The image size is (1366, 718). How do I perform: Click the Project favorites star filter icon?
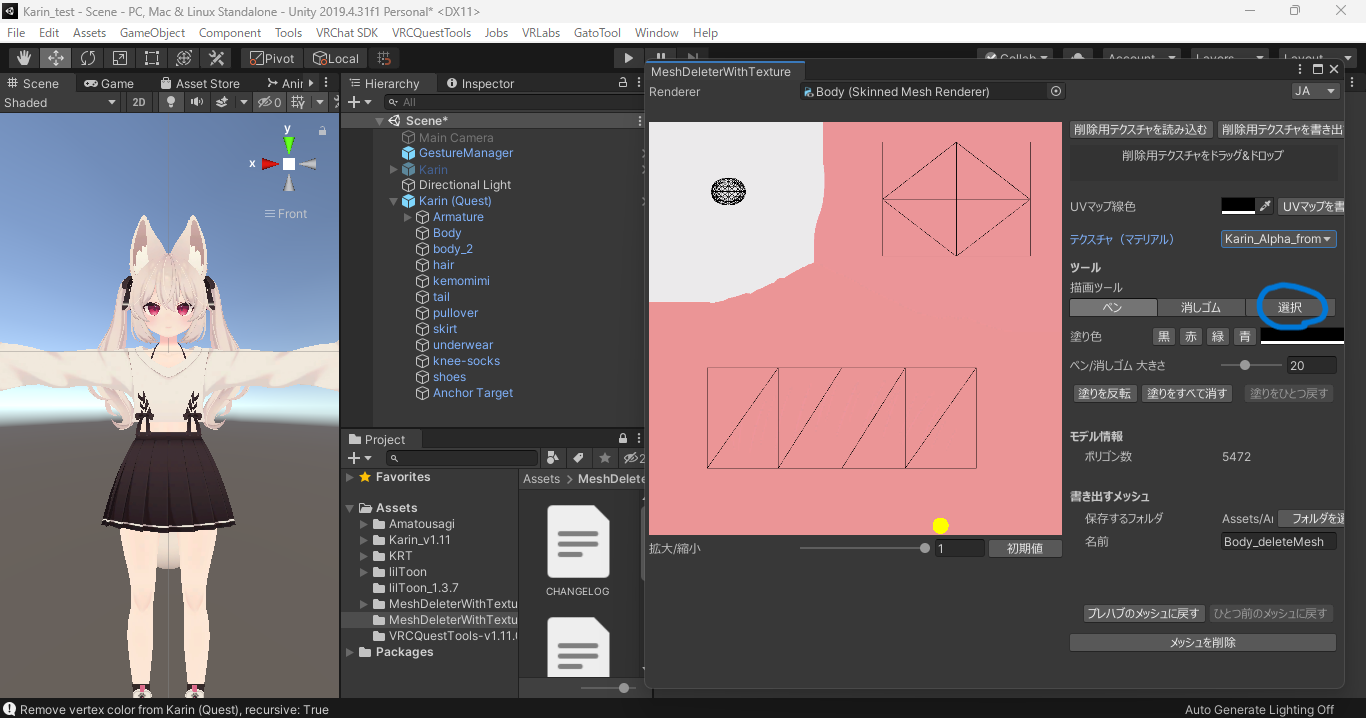pos(604,458)
